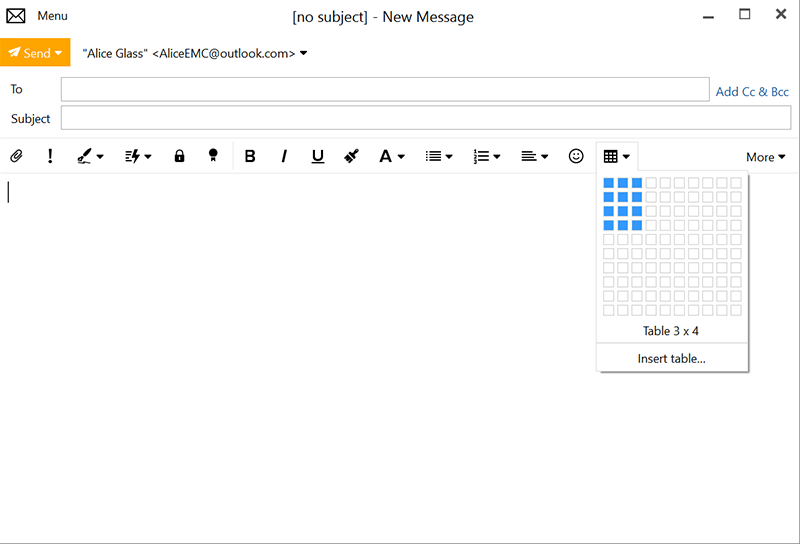Open the sender account dropdown arrow
Screen dimensions: 800x544
[x=304, y=53]
